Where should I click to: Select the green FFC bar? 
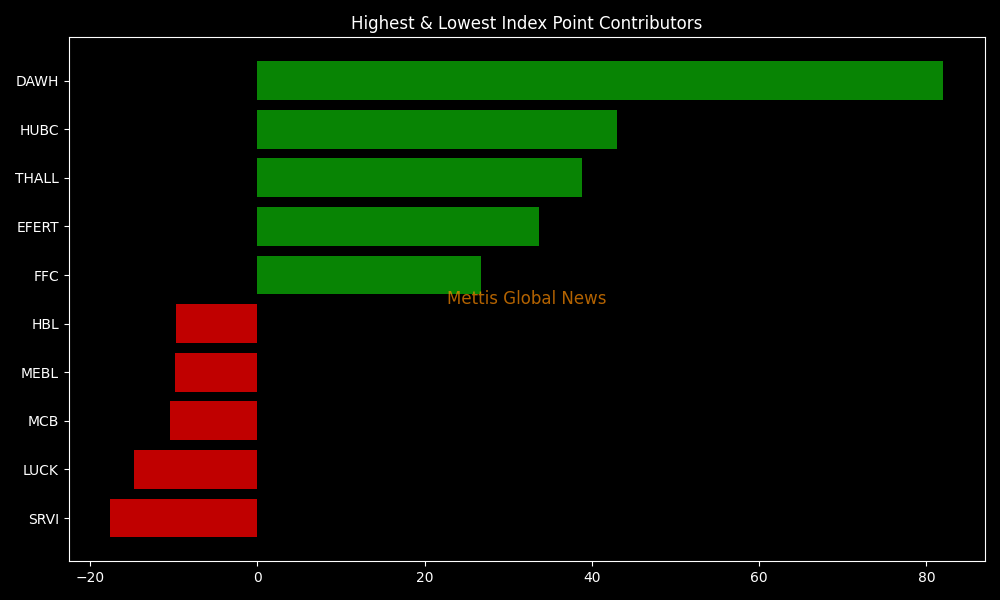coord(369,275)
